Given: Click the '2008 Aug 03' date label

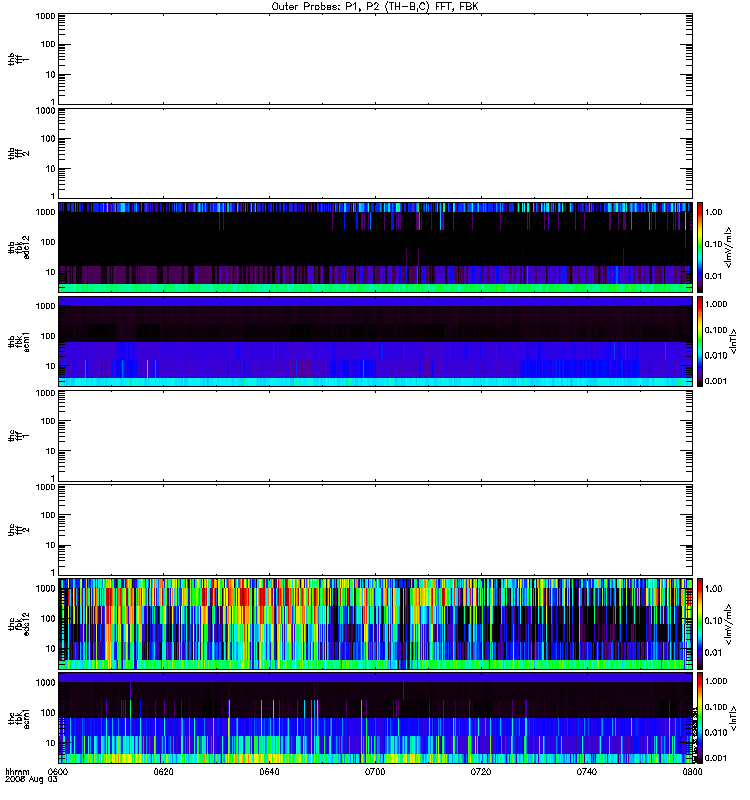Looking at the screenshot, I should click(31, 780).
